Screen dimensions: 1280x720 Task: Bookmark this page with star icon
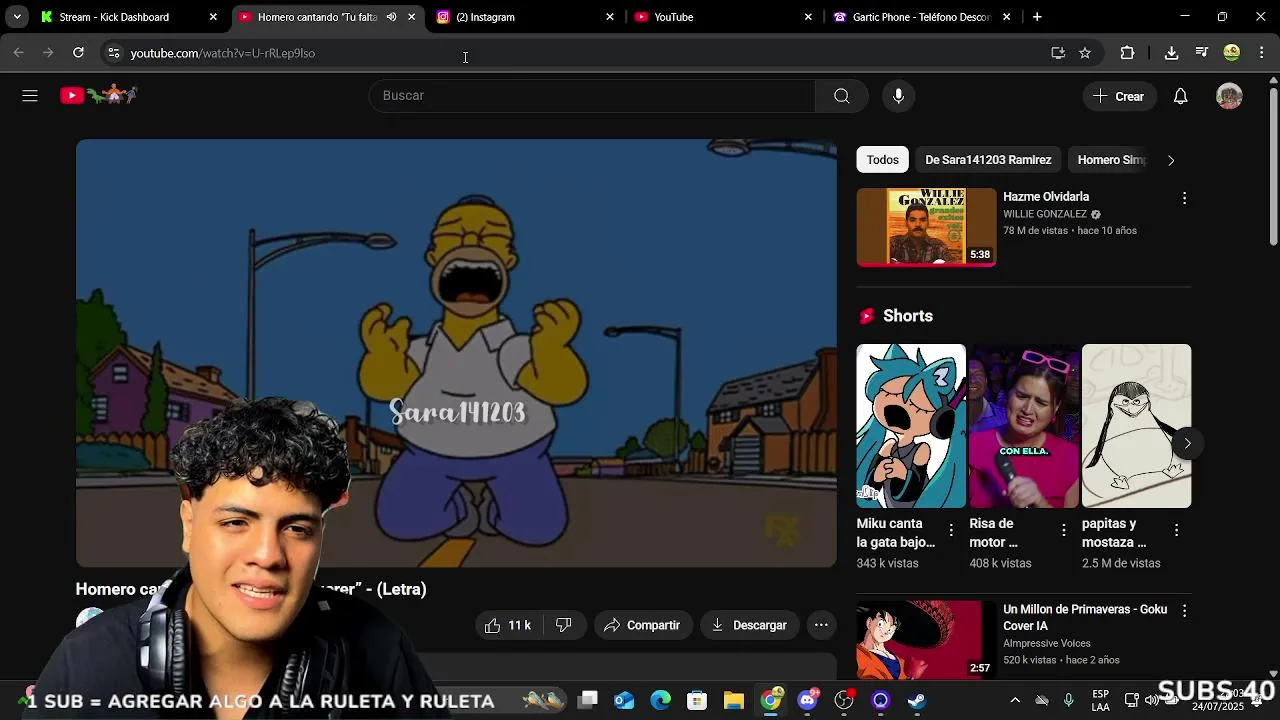pyautogui.click(x=1085, y=53)
